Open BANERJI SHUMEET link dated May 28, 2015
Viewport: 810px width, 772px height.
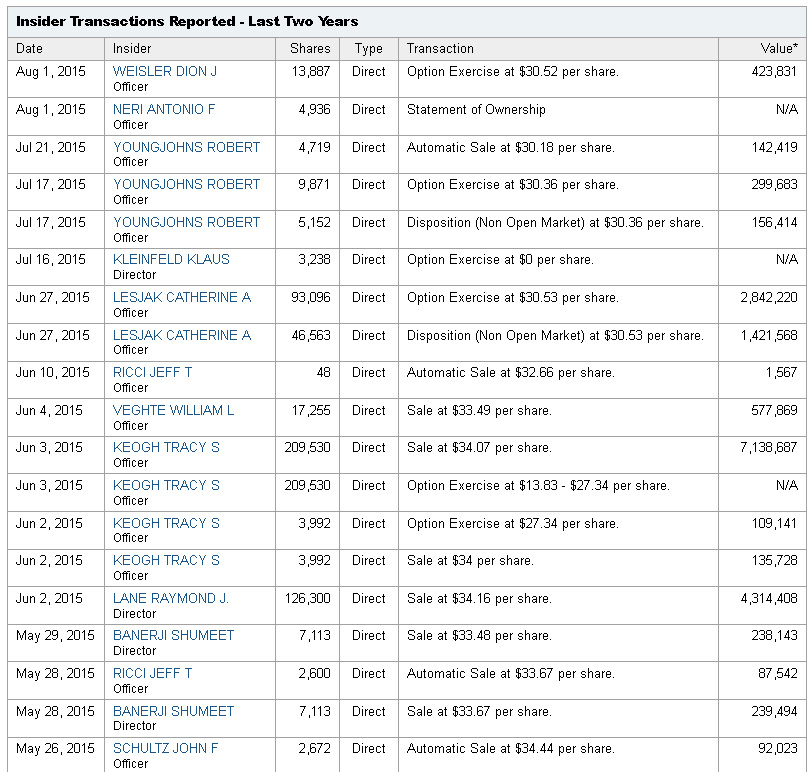[173, 712]
